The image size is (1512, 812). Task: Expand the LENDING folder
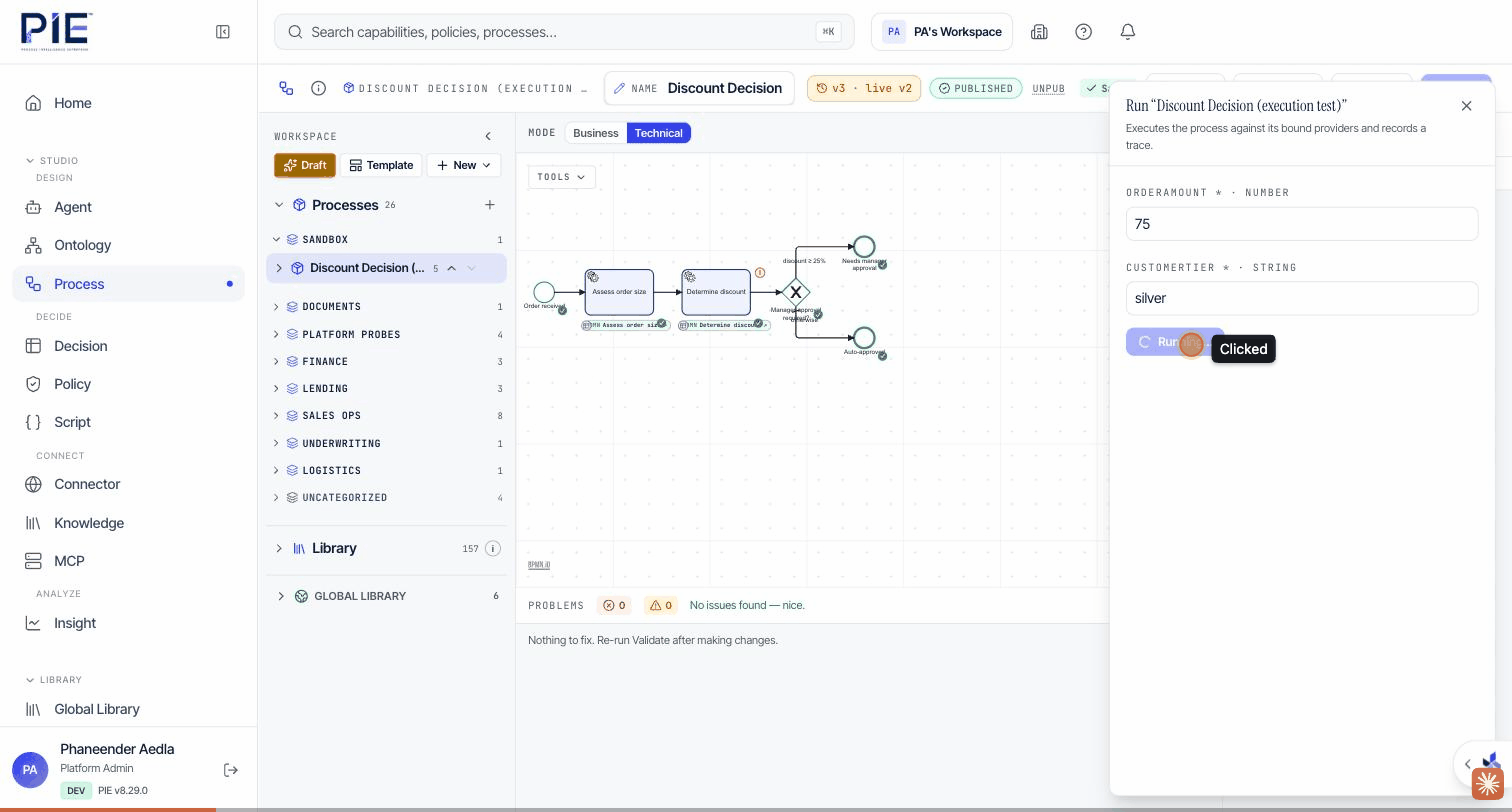coord(277,389)
